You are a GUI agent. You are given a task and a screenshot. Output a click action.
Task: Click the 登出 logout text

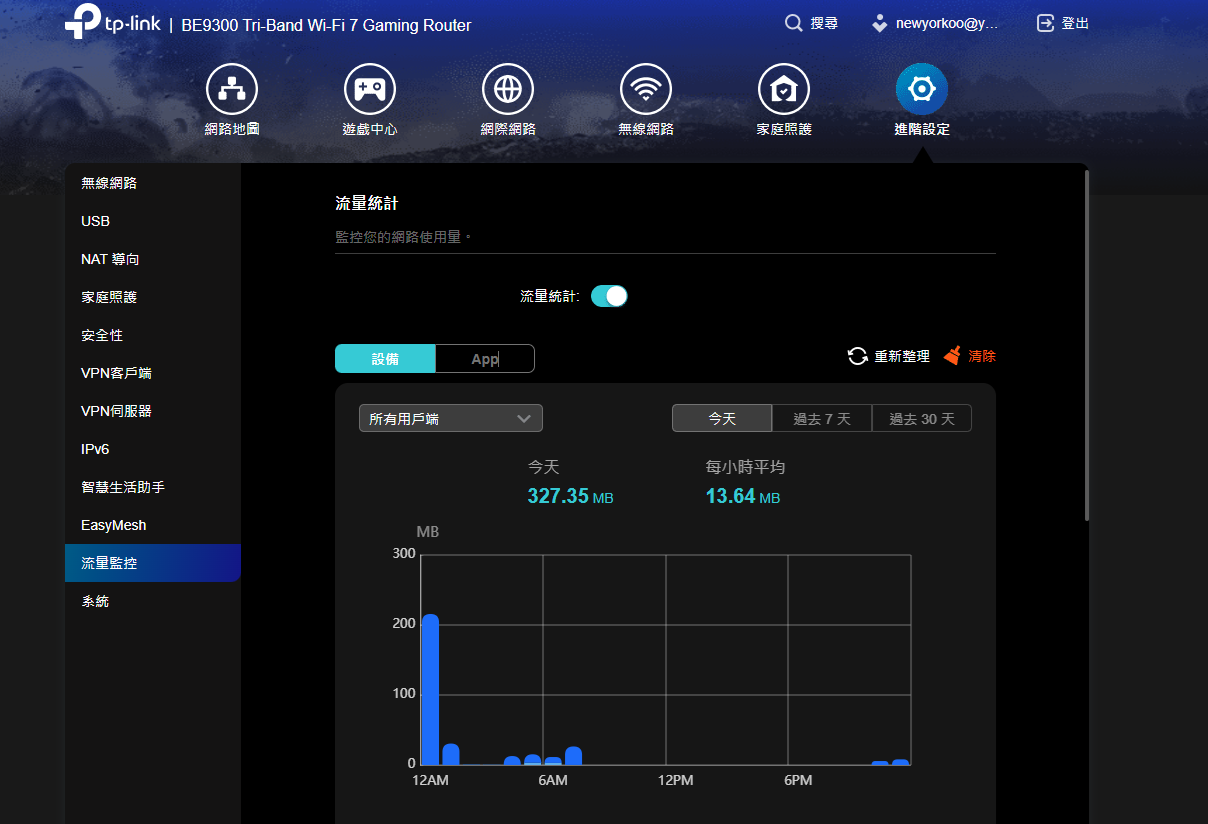click(1075, 23)
